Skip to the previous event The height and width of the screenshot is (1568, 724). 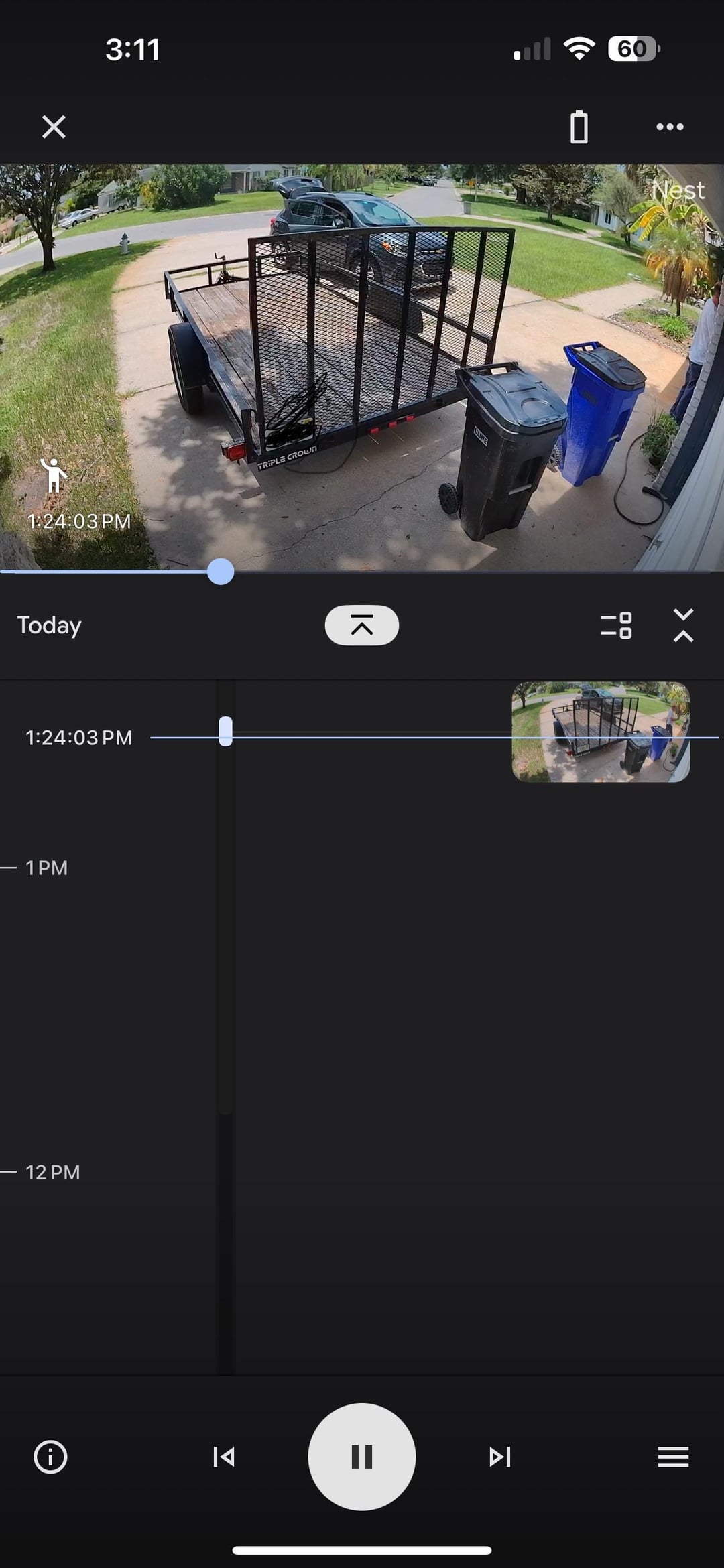click(224, 1457)
